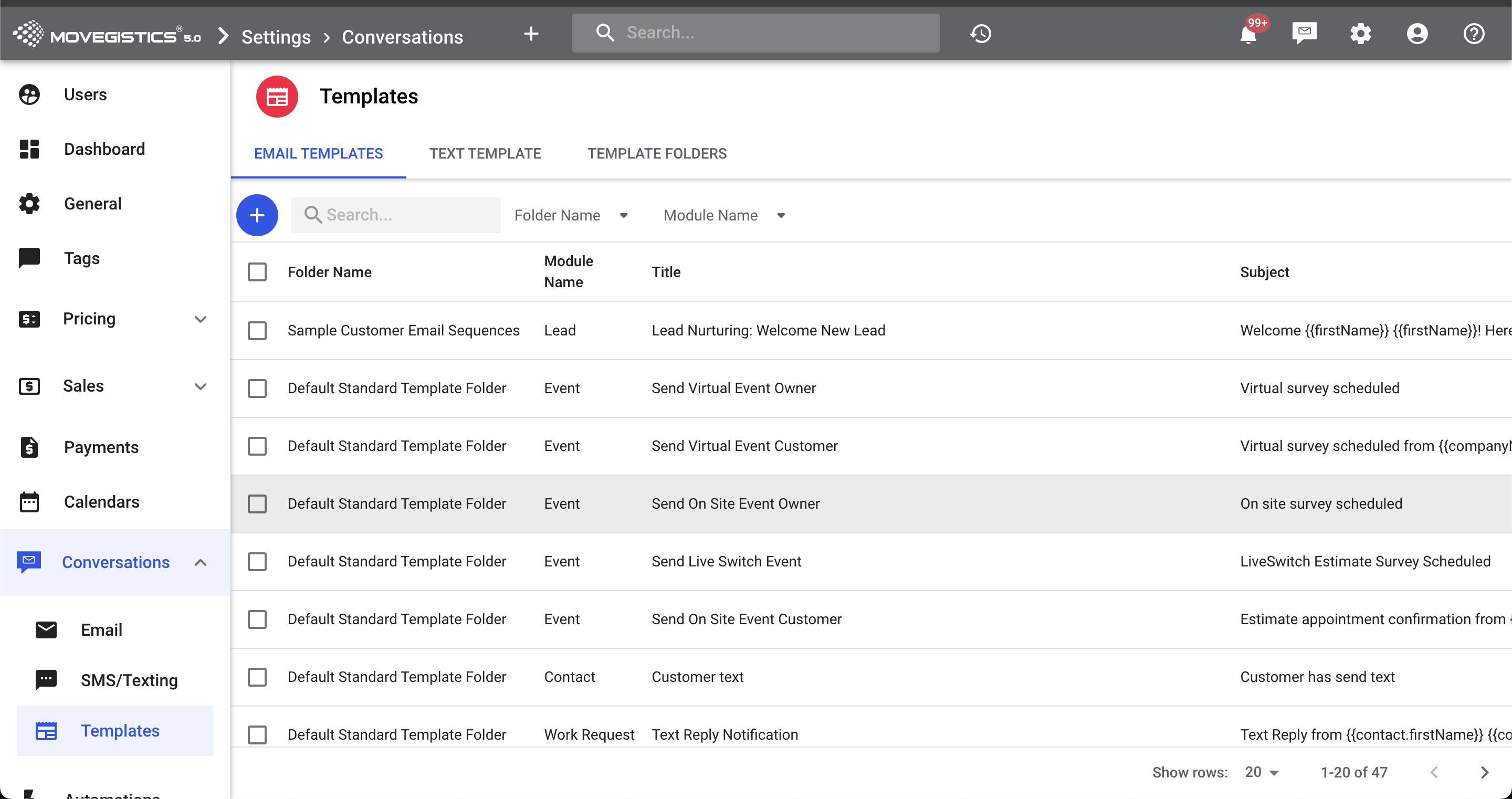1512x799 pixels.
Task: Tick checkbox for Customer text row
Action: 257,677
